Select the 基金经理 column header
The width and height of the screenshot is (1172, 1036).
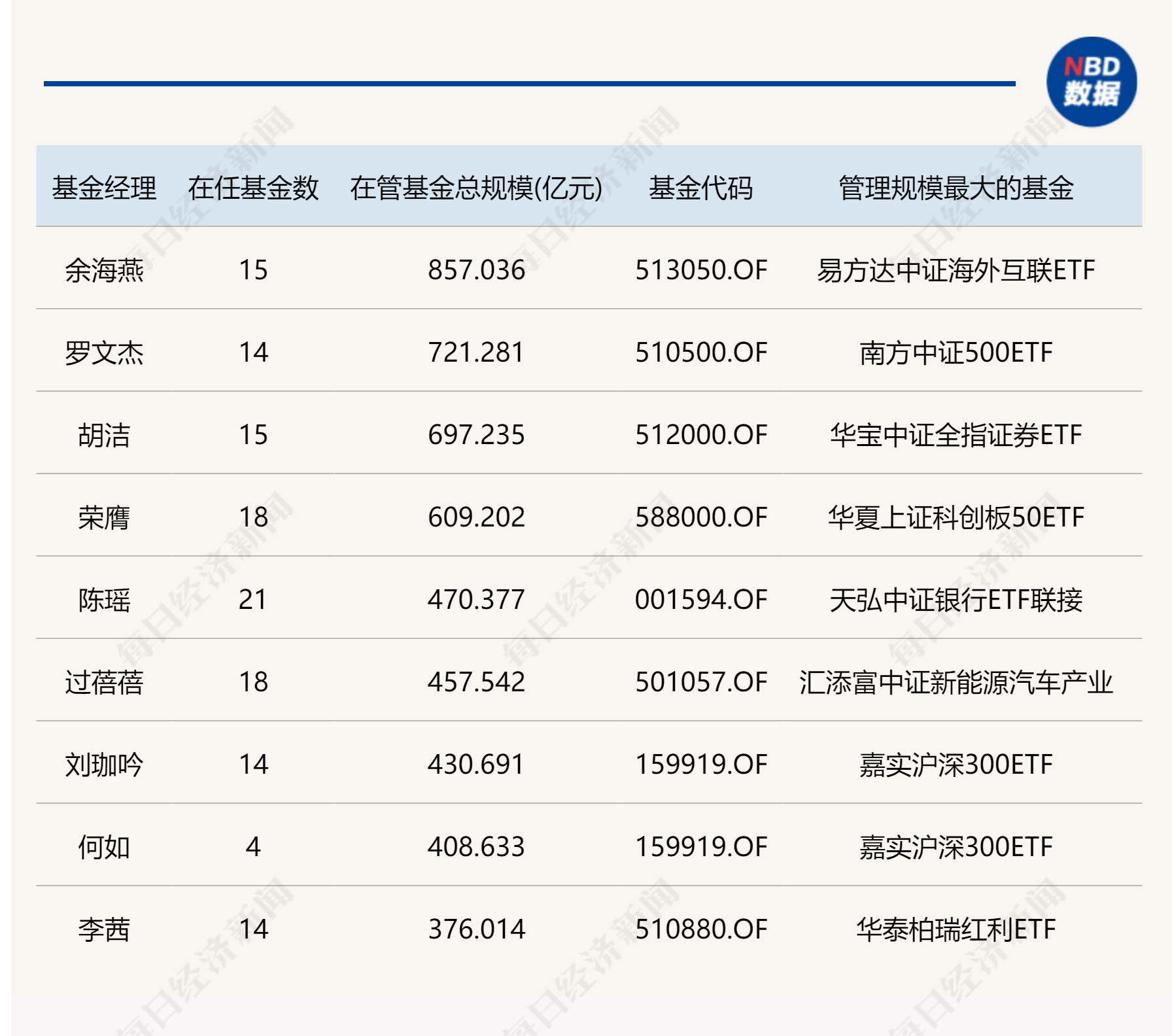click(104, 188)
